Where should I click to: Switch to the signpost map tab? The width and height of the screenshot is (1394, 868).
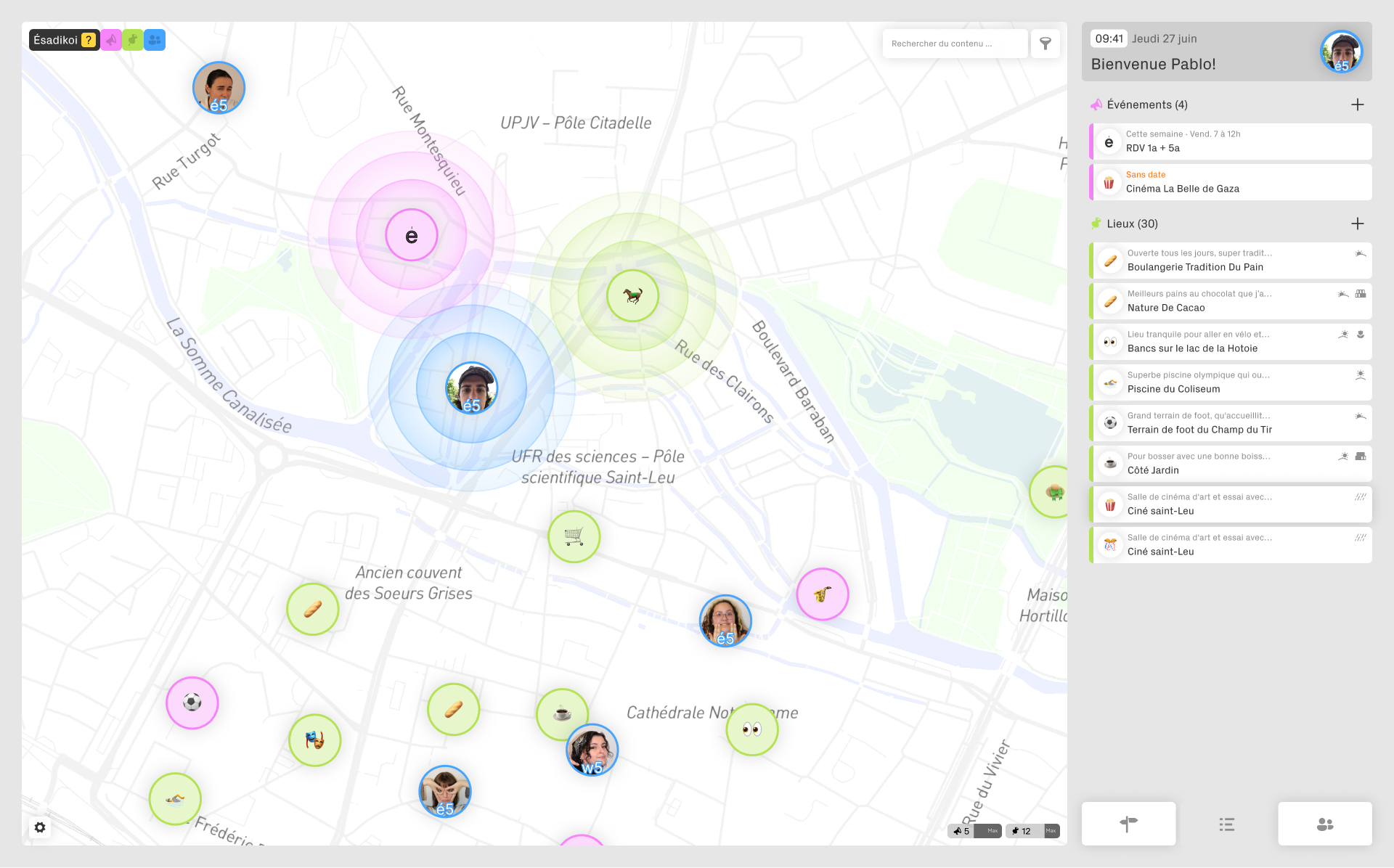click(1128, 824)
